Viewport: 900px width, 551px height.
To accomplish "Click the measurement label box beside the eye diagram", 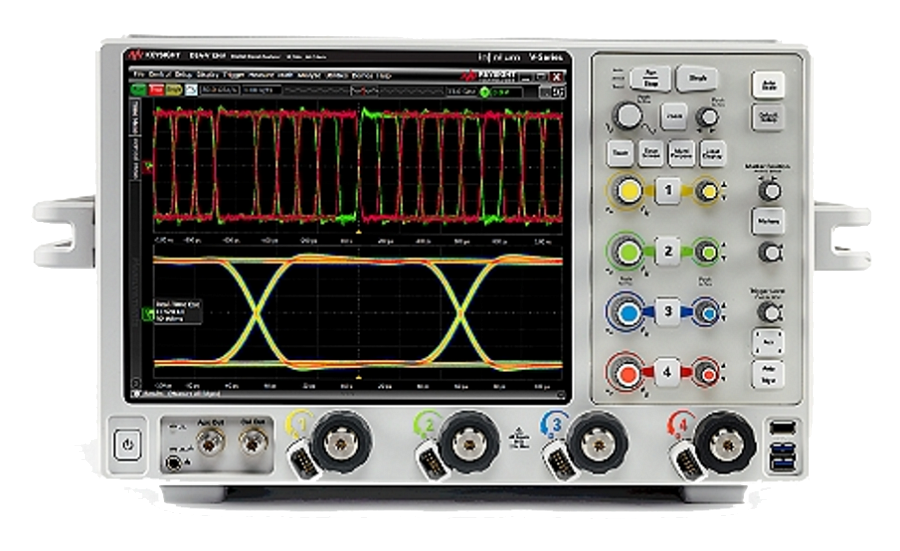I will [x=177, y=312].
